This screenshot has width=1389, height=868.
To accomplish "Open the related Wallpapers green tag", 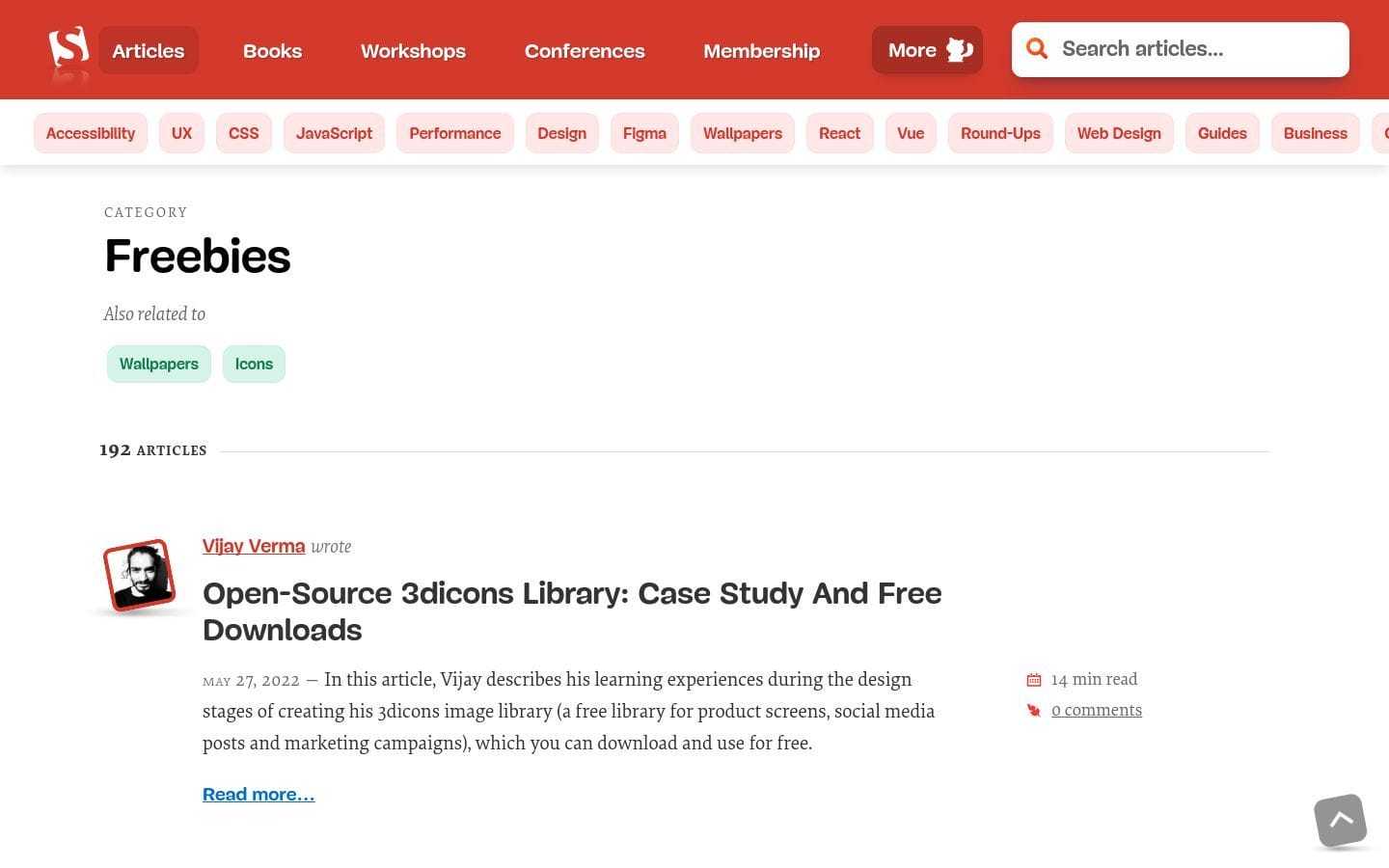I will click(x=159, y=364).
